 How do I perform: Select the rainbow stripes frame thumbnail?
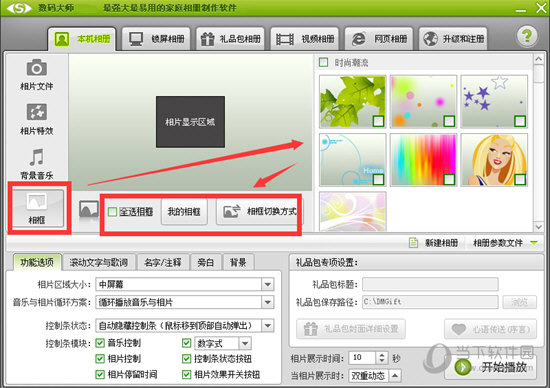coord(423,160)
